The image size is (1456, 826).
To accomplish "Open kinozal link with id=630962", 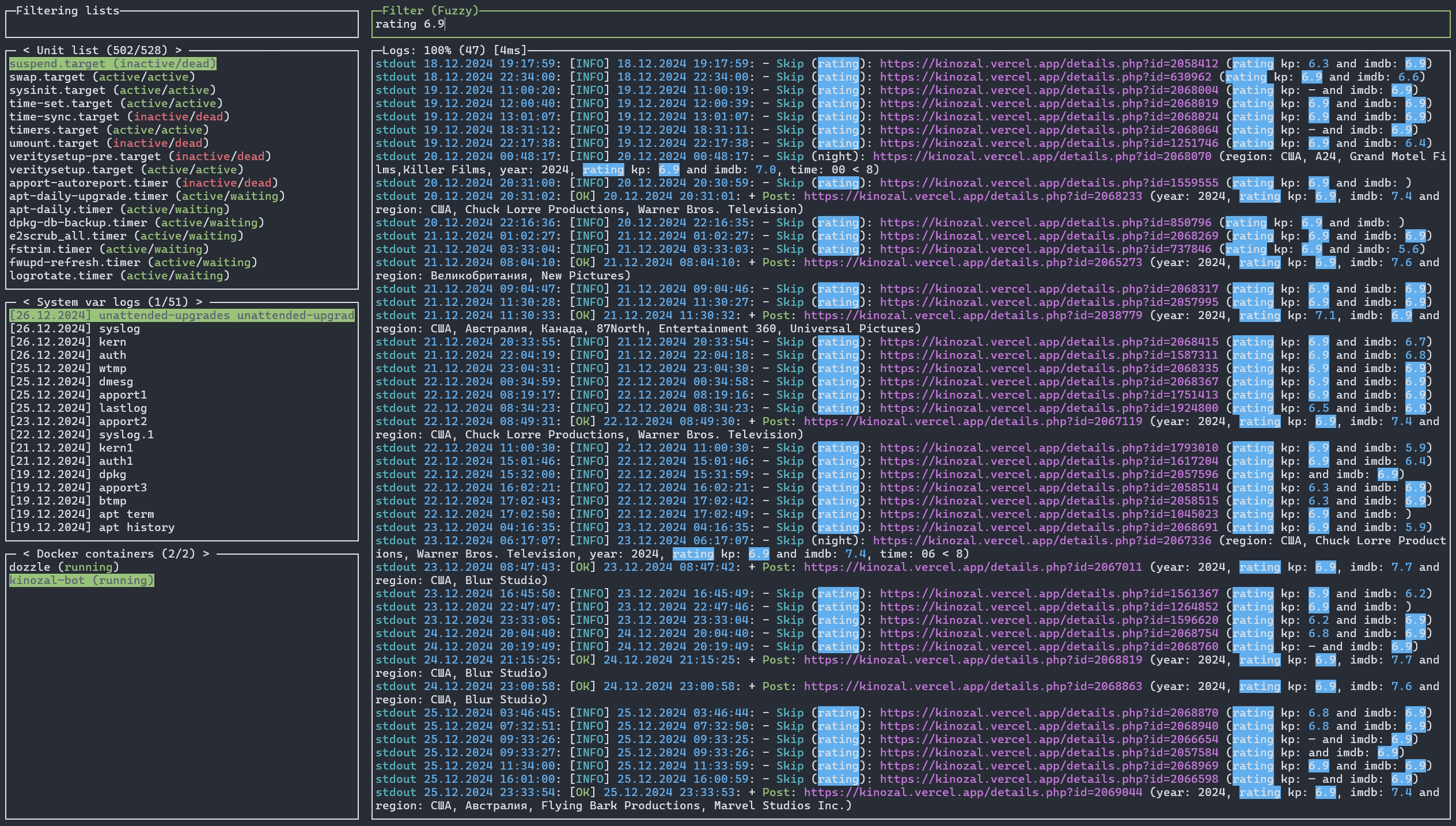I will click(1045, 77).
